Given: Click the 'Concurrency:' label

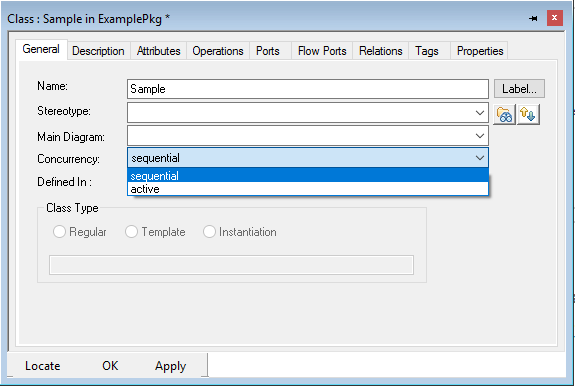Looking at the screenshot, I should (68, 159).
